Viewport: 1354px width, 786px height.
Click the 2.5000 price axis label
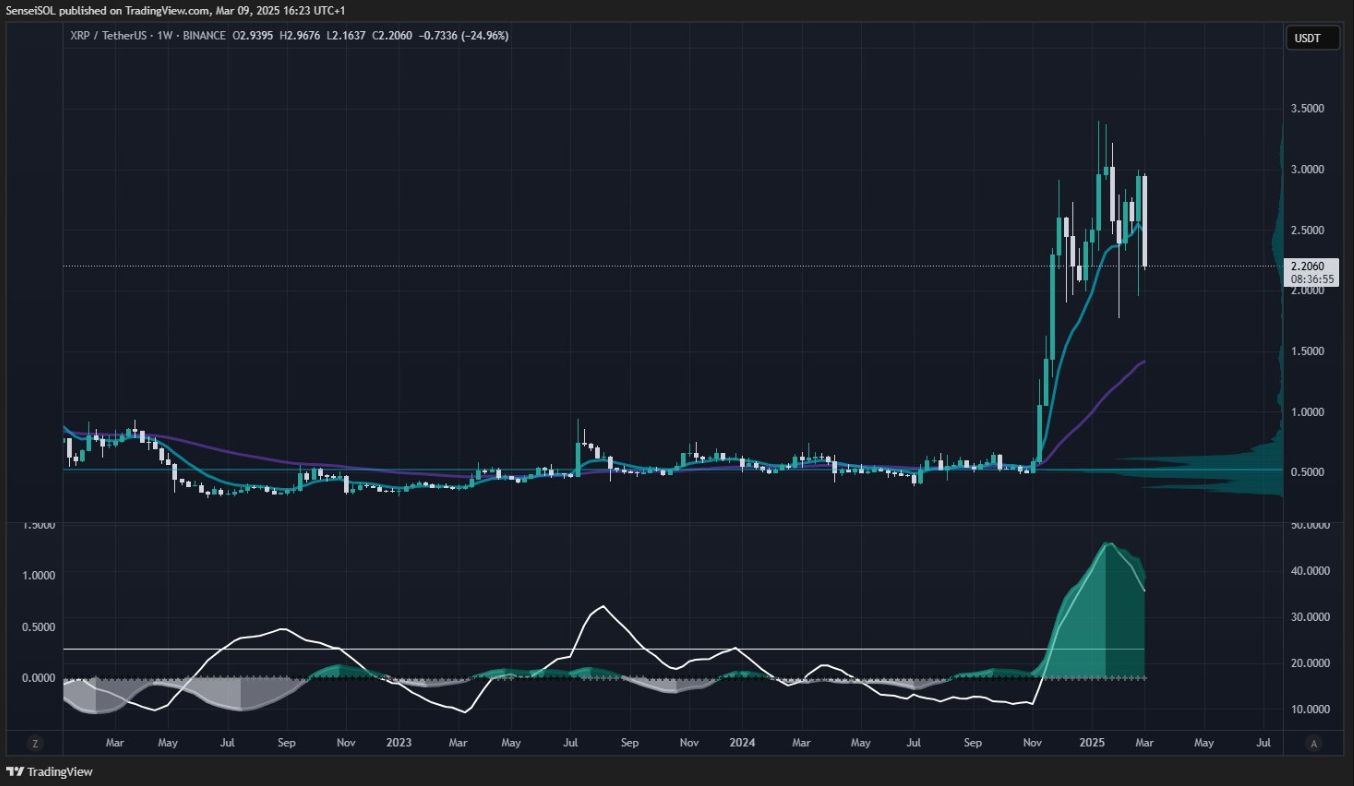coord(1308,230)
